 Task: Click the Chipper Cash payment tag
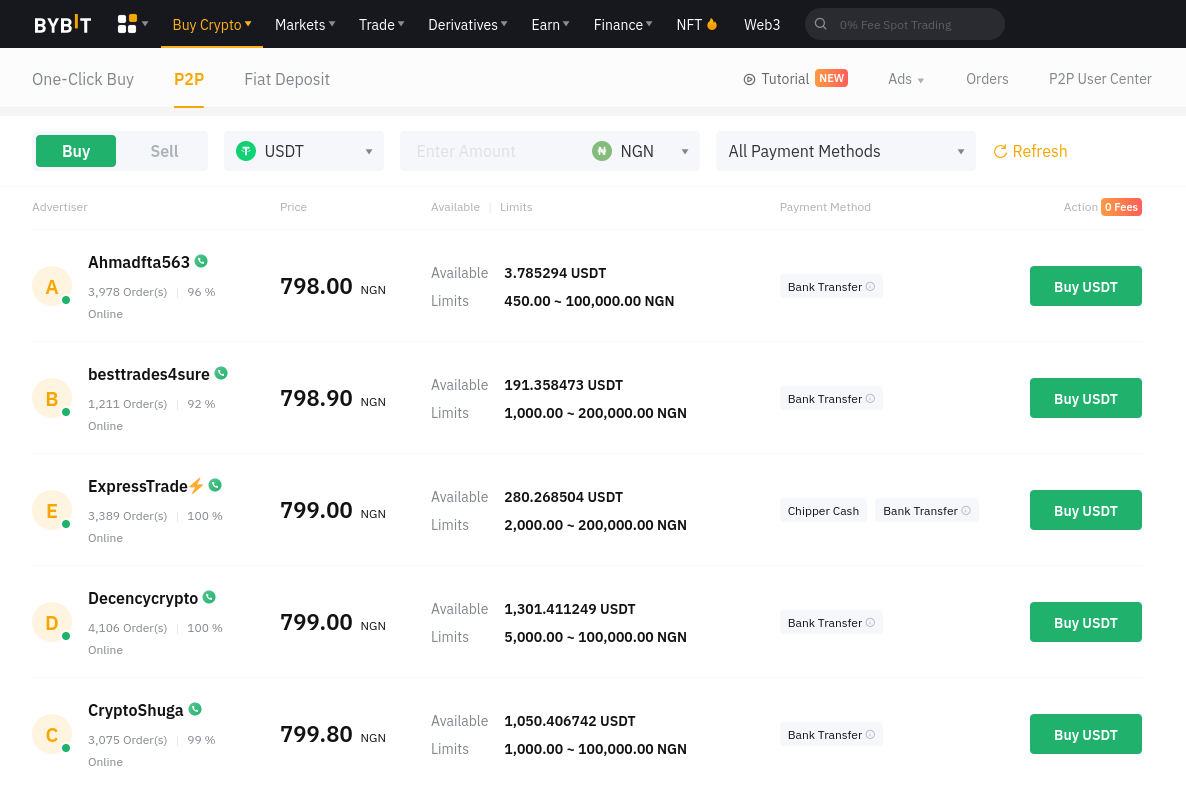(x=823, y=511)
